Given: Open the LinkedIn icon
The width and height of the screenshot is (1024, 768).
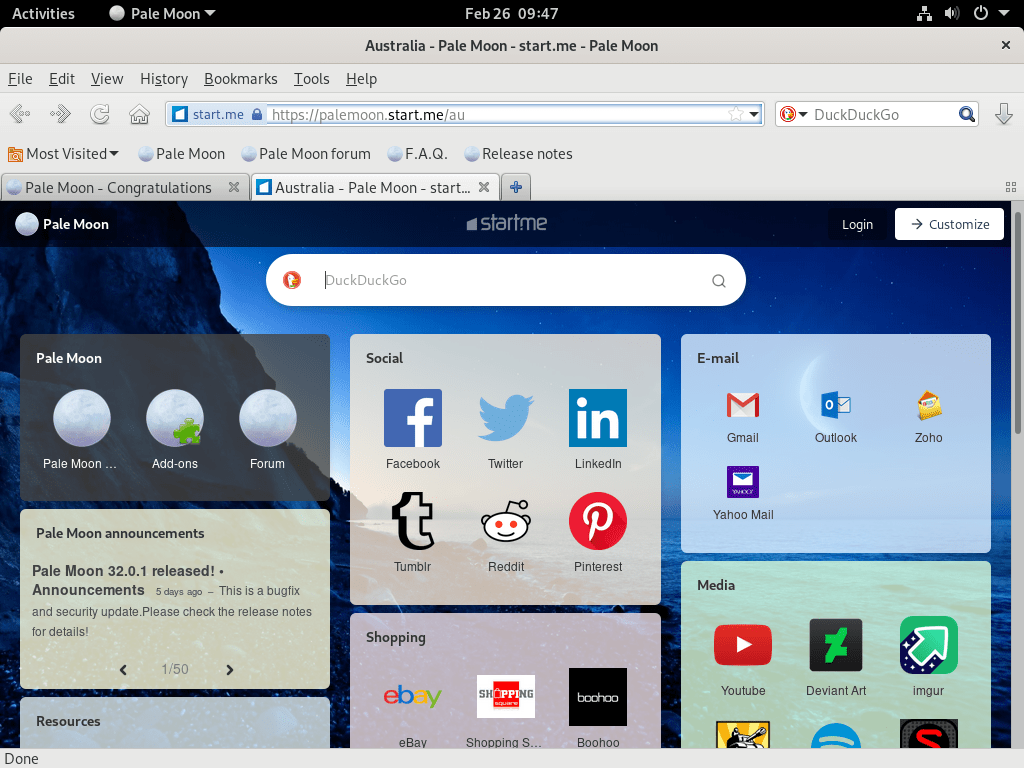Looking at the screenshot, I should click(598, 418).
